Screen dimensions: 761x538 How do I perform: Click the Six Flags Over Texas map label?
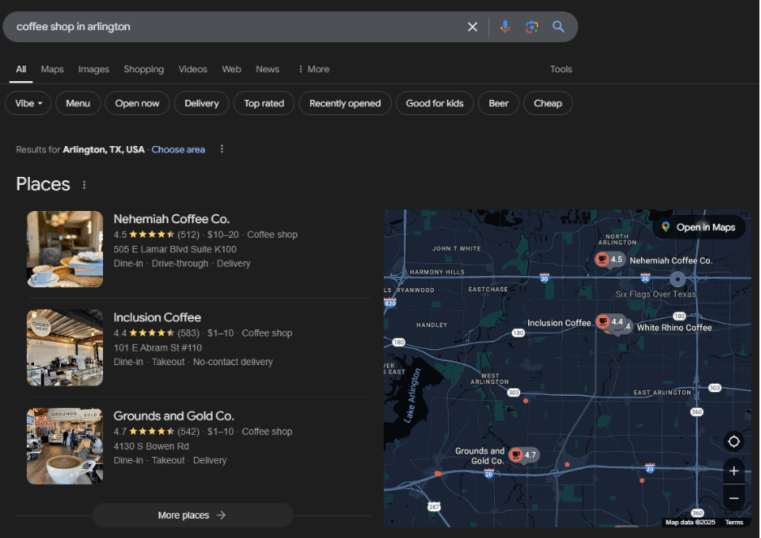[655, 294]
